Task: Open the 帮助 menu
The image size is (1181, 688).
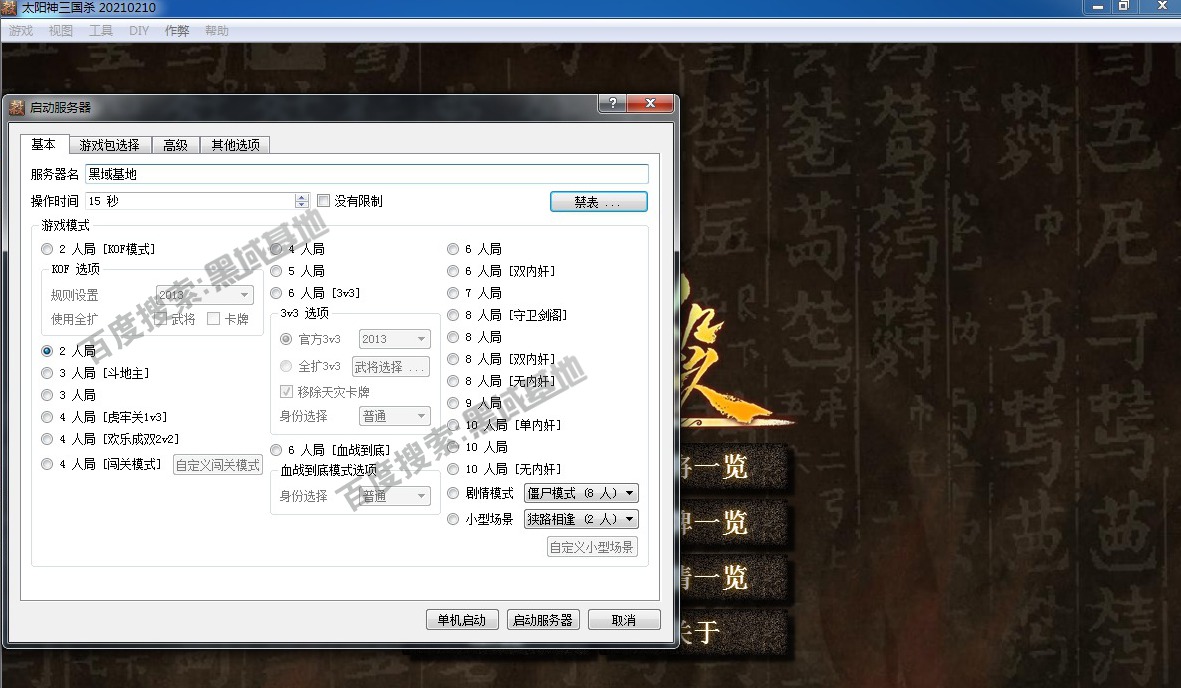Action: pyautogui.click(x=217, y=31)
